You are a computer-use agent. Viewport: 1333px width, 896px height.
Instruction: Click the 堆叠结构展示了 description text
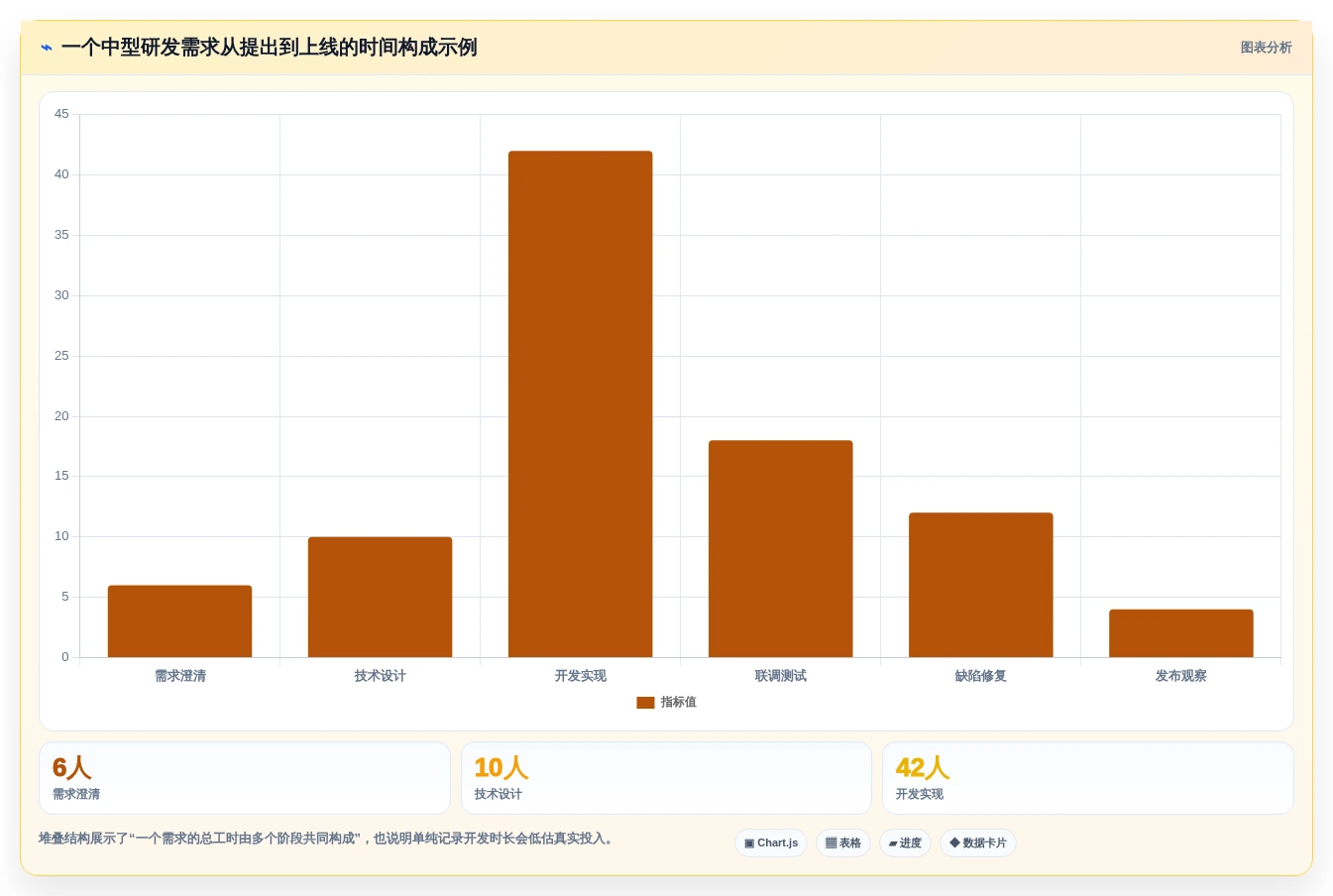click(328, 839)
